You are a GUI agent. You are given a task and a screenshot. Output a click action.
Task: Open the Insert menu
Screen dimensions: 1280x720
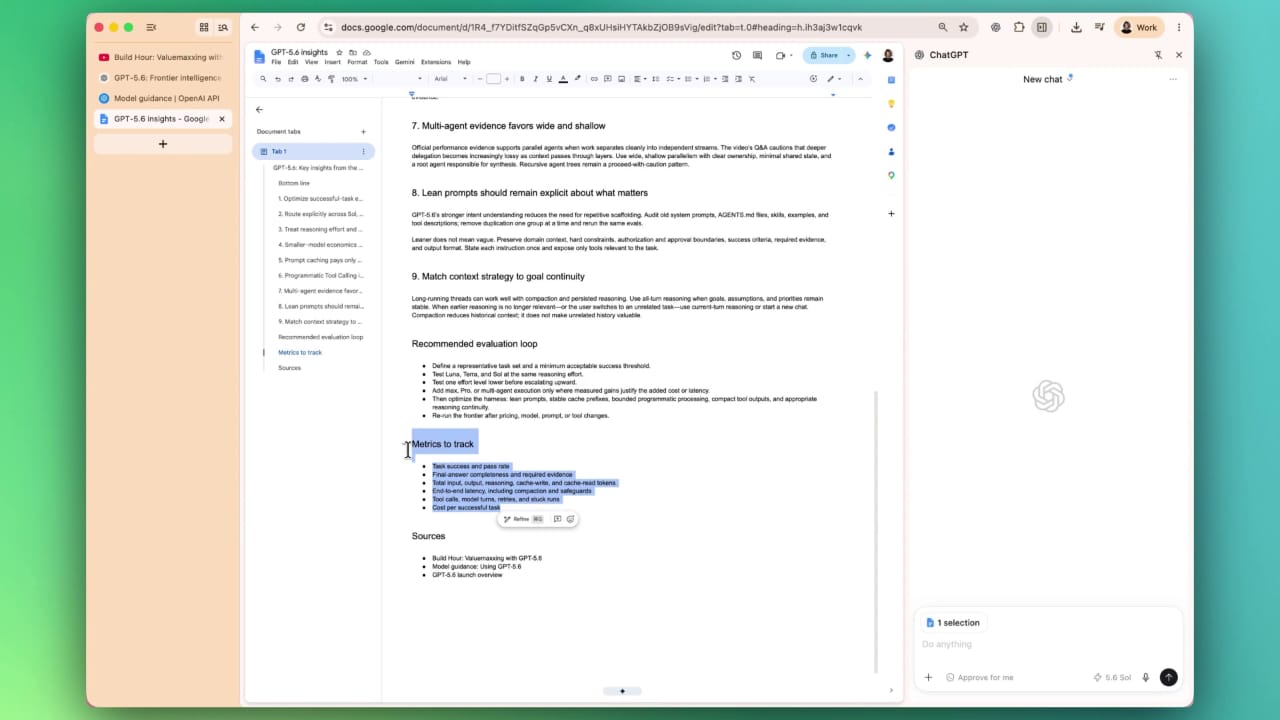tap(333, 62)
